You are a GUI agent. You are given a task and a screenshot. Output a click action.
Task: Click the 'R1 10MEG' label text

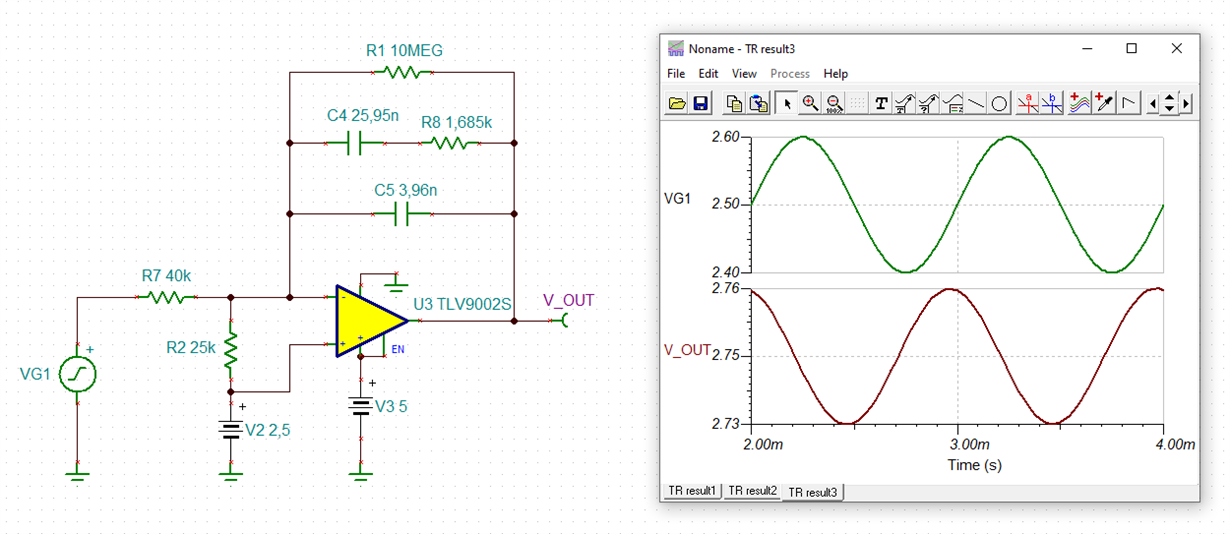tap(404, 49)
